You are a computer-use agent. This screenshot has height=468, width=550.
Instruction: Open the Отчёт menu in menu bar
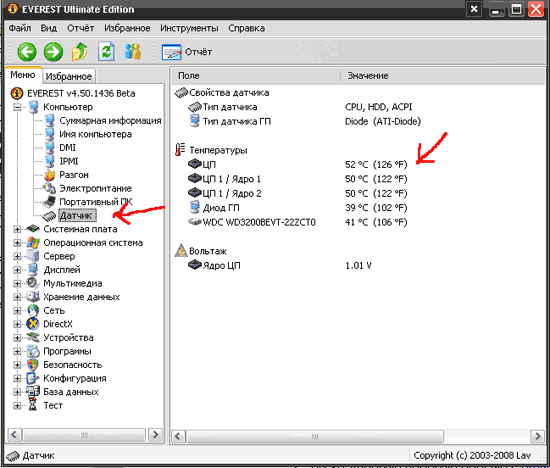(81, 28)
